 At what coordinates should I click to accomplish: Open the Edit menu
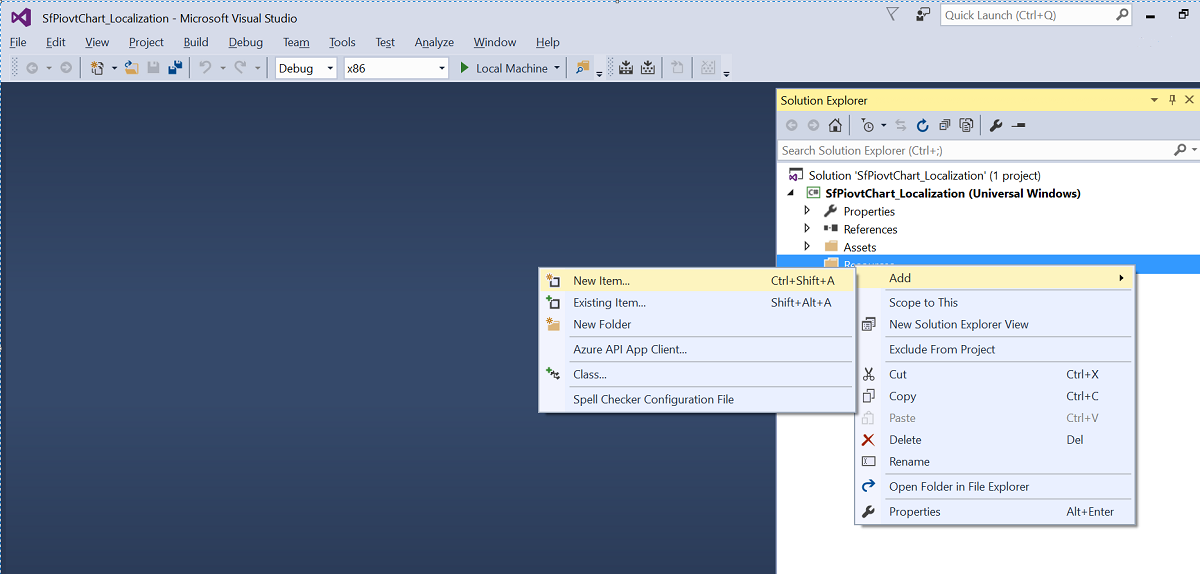point(55,42)
